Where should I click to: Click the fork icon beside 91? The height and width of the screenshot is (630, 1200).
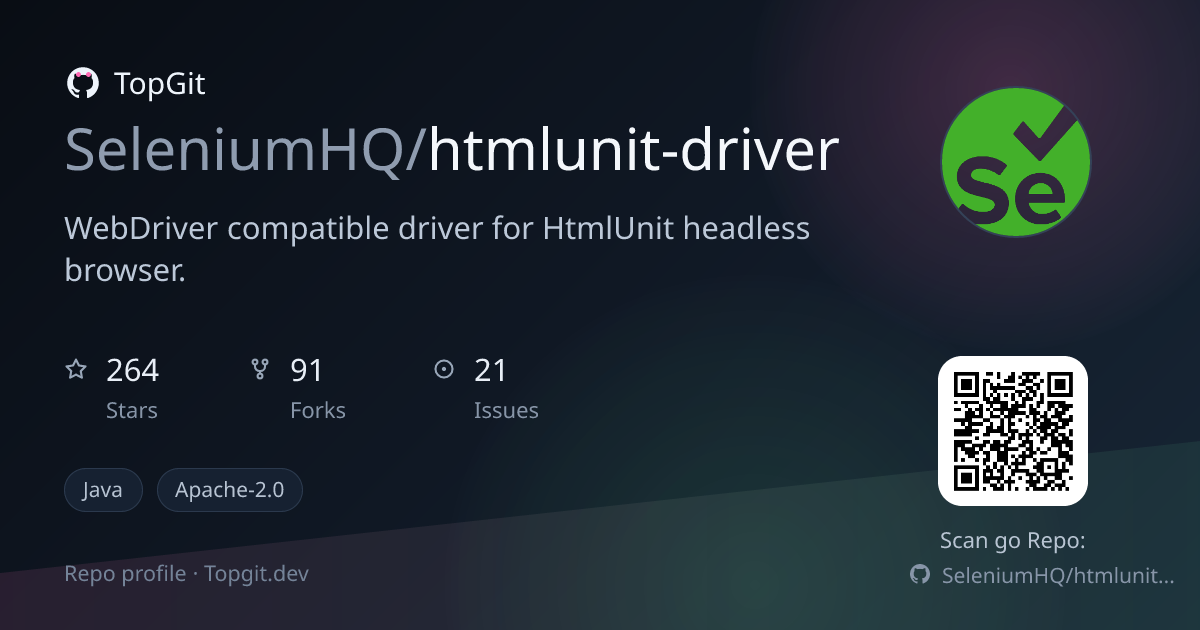(x=260, y=370)
